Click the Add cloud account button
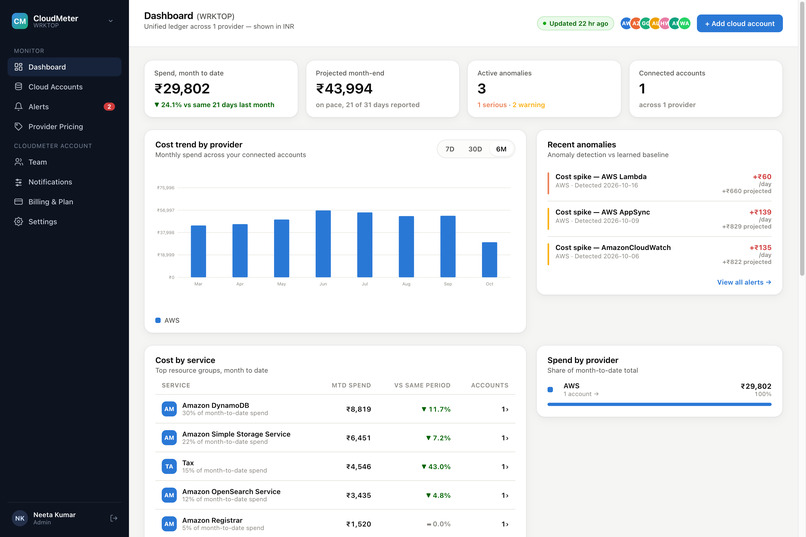Screen dimensions: 806x537 click(740, 23)
